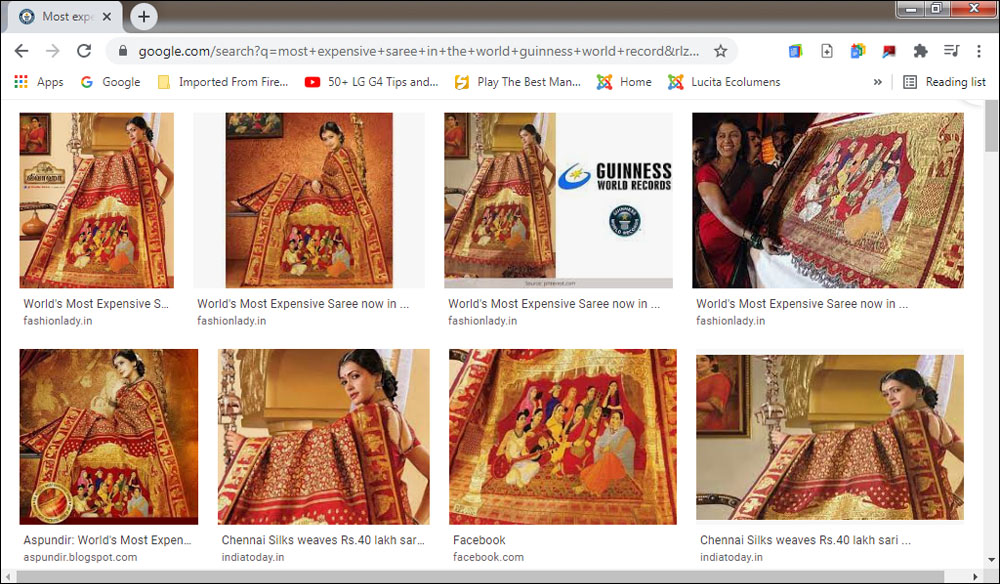
Task: Open the Guinness World Records saree image
Action: (x=558, y=200)
